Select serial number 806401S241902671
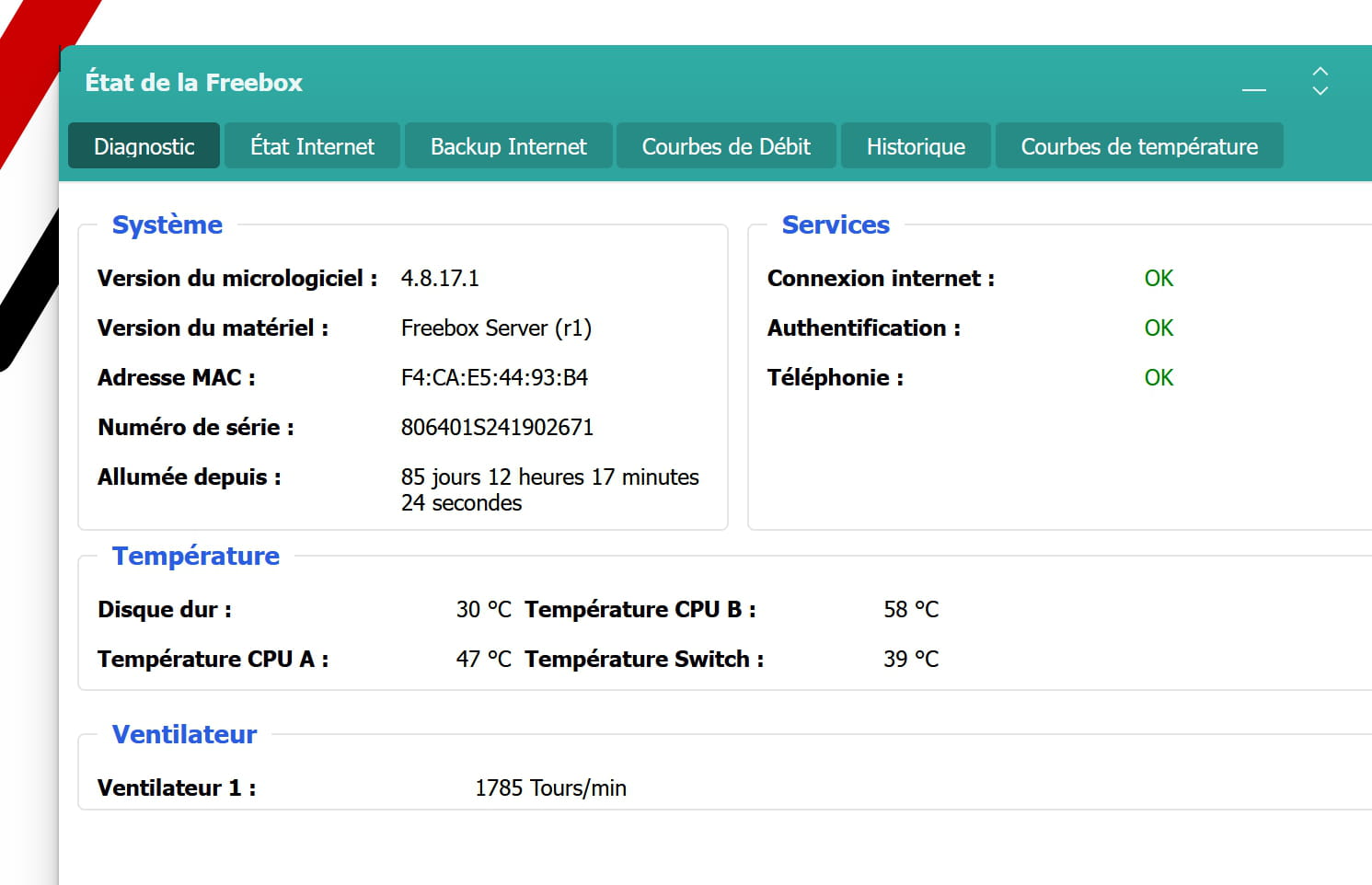 497,427
